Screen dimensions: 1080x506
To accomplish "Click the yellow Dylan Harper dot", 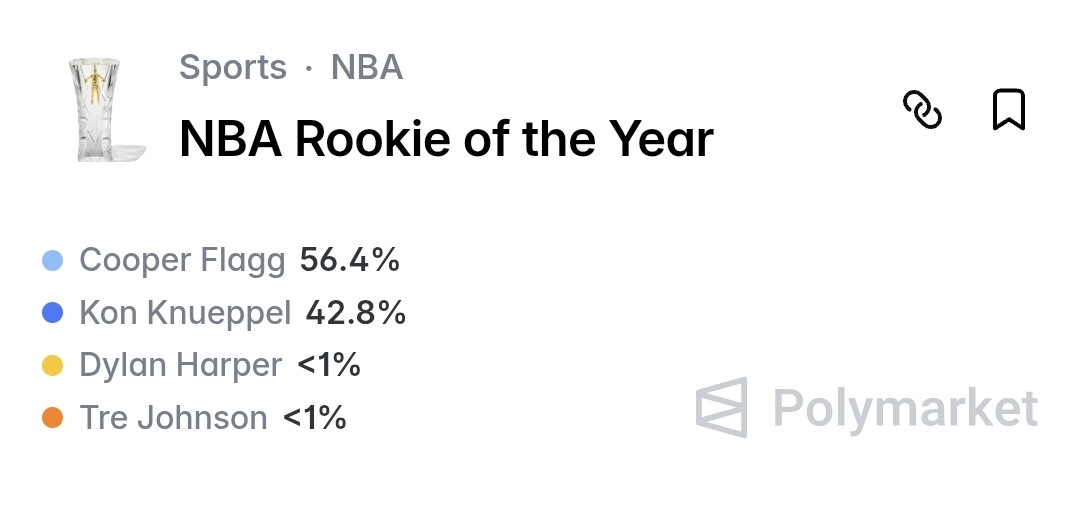I will (x=53, y=365).
